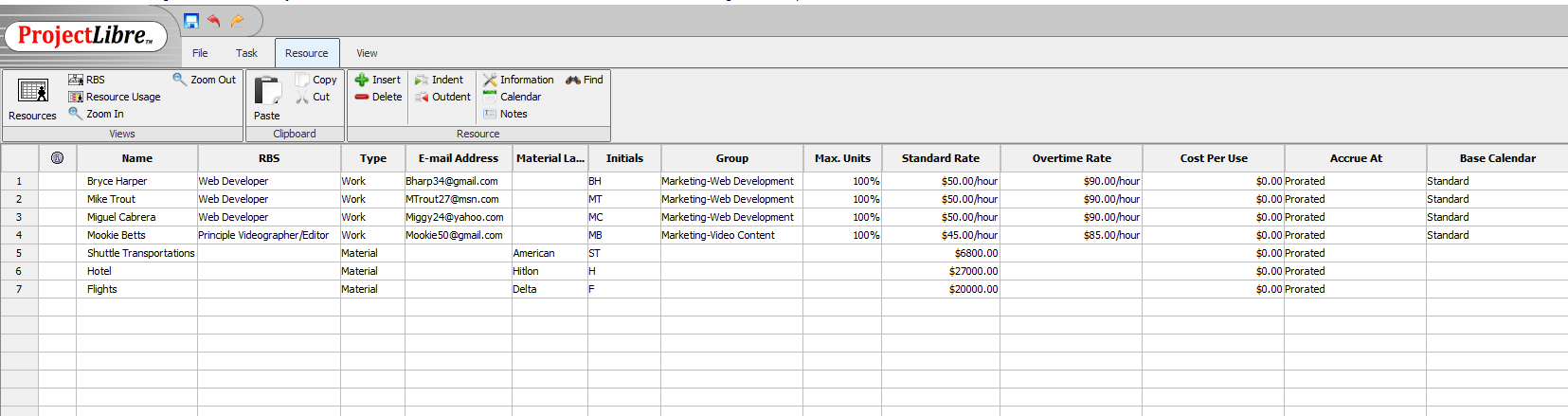1568x416 pixels.
Task: Click Principle Videographer/Editor RBS cell
Action: 269,235
